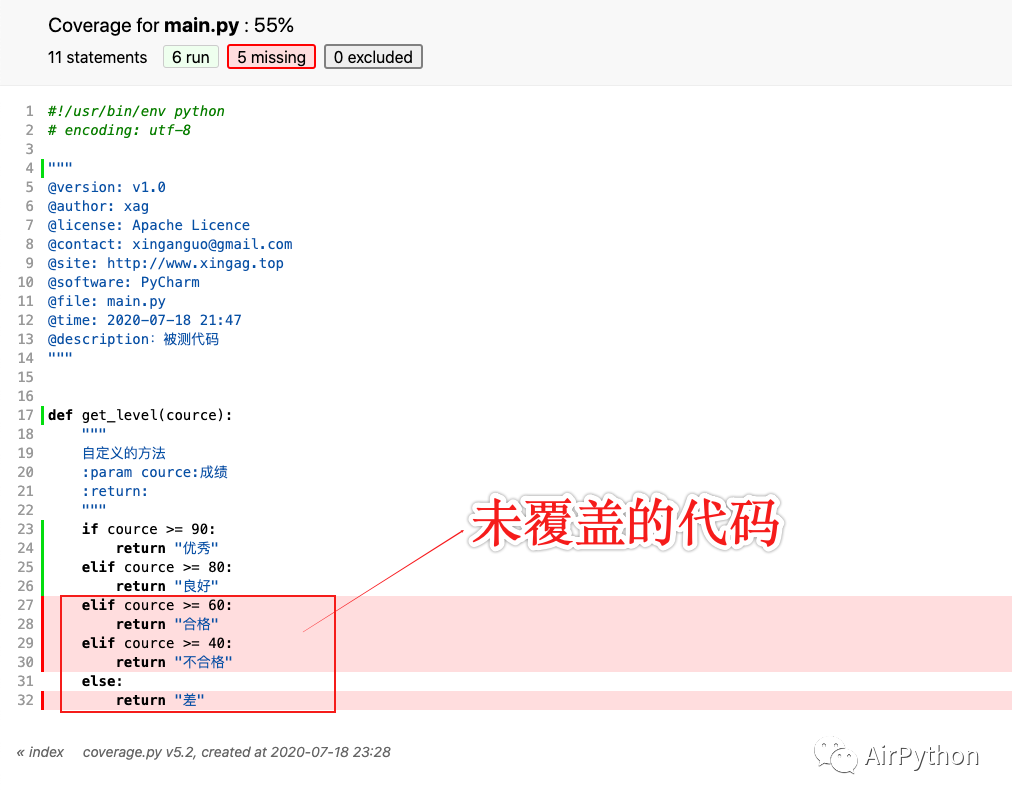Click the '@site: http://www.xingag.top' line
This screenshot has width=1012, height=803.
pyautogui.click(x=166, y=263)
